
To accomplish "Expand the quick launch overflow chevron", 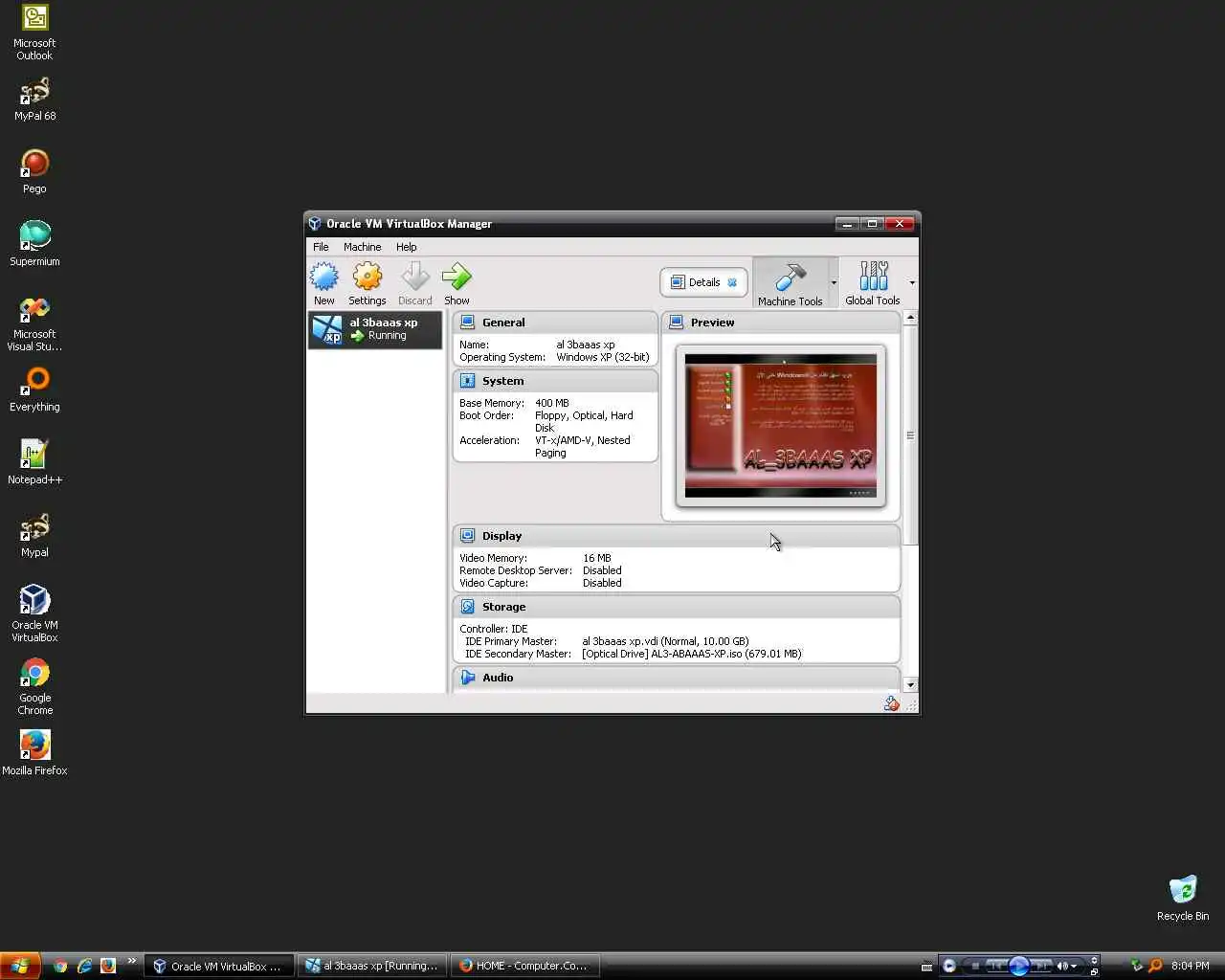I will pyautogui.click(x=131, y=962).
